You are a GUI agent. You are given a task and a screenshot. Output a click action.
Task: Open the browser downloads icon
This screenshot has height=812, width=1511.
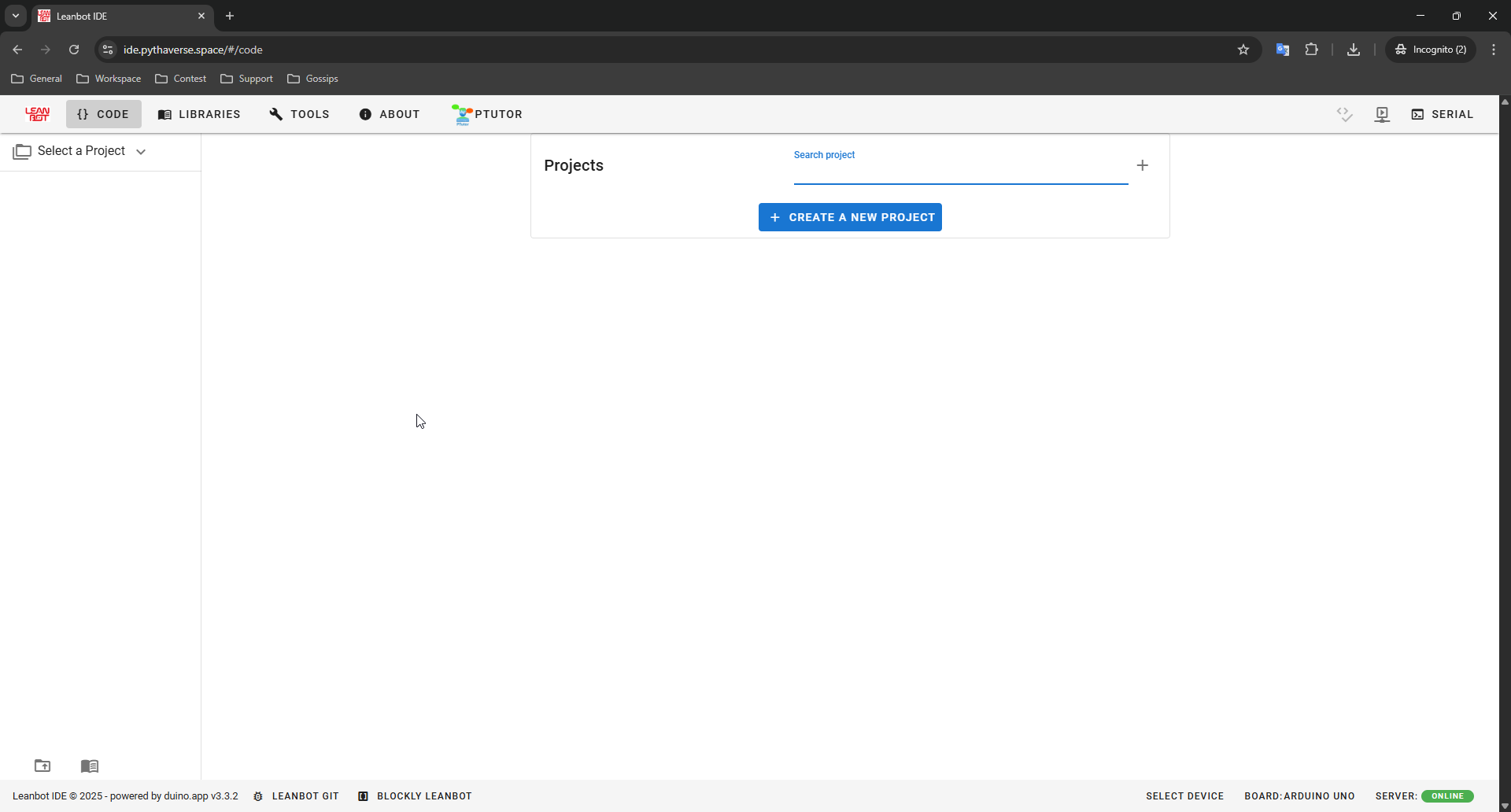point(1354,50)
